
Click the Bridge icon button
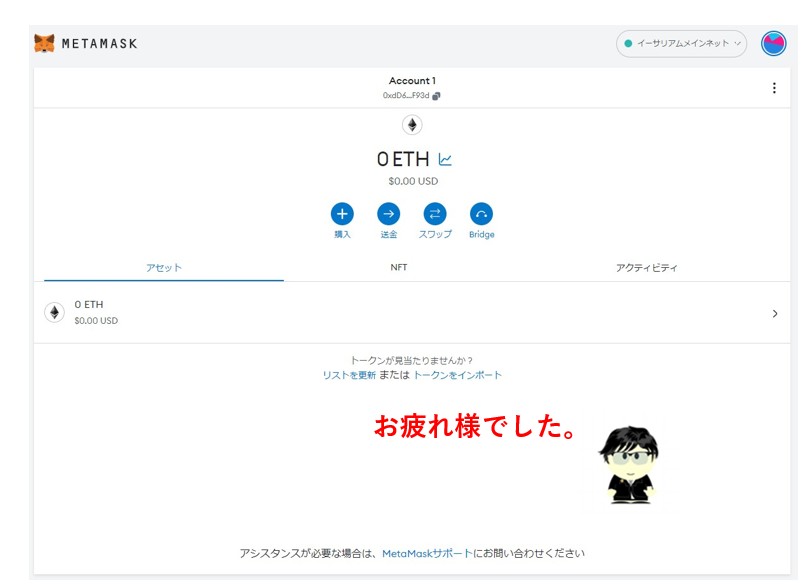482,214
